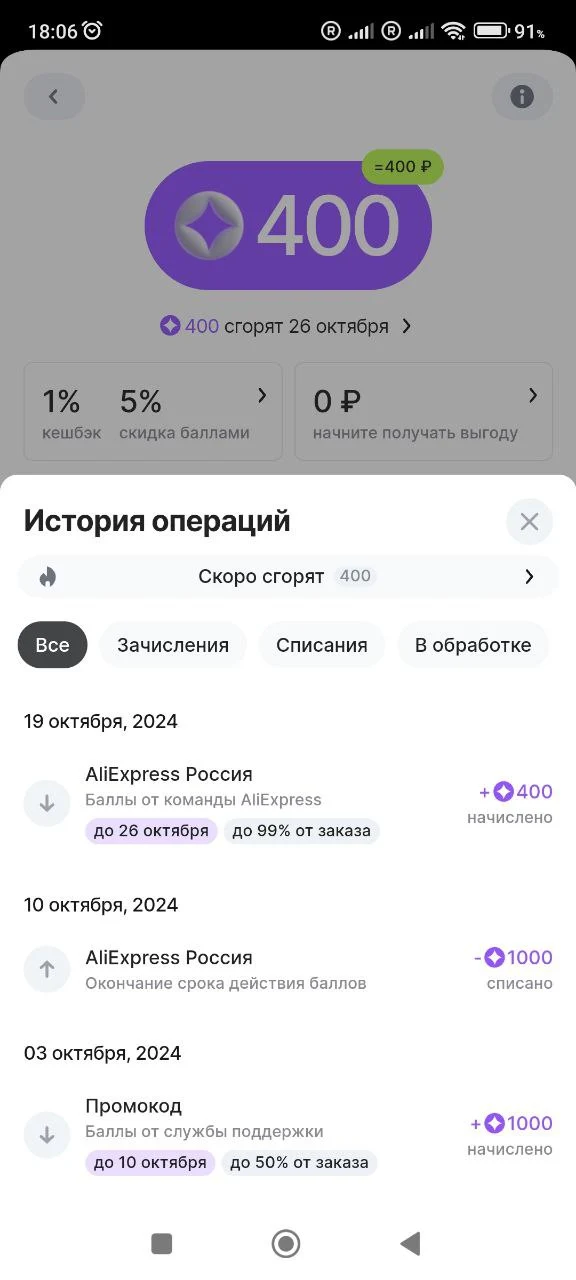
Task: Open the info icon at top right
Action: [522, 97]
